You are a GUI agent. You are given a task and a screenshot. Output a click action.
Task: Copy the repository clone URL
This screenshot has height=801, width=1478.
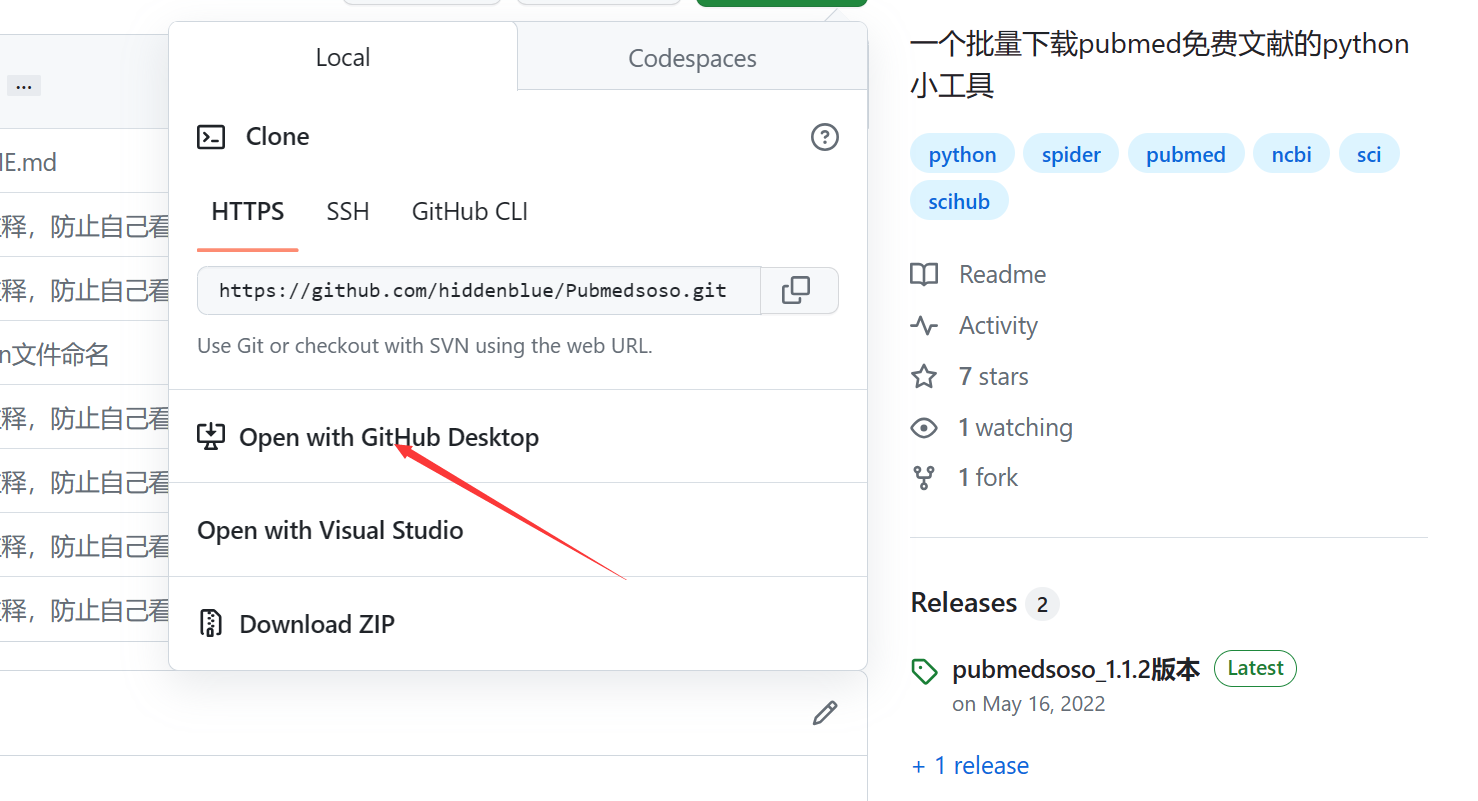click(798, 289)
